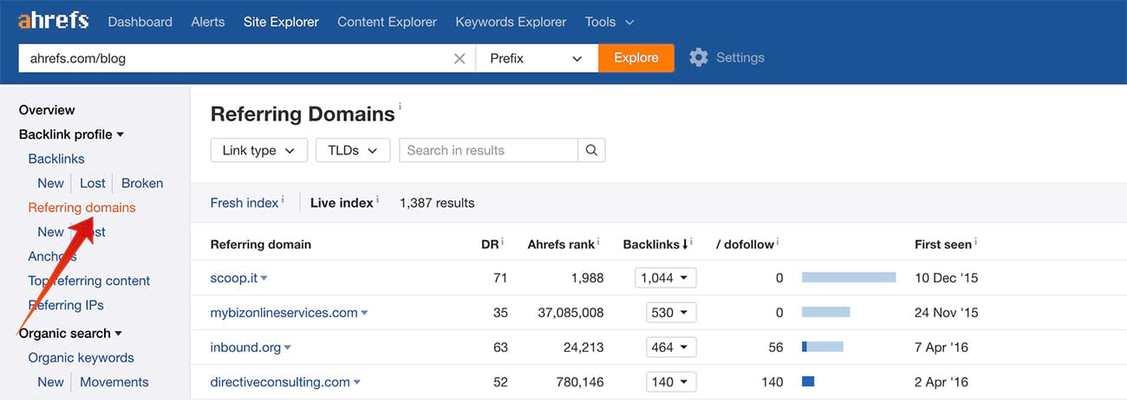Sort by Backlinks column
This screenshot has height=400, width=1127.
pyautogui.click(x=657, y=244)
